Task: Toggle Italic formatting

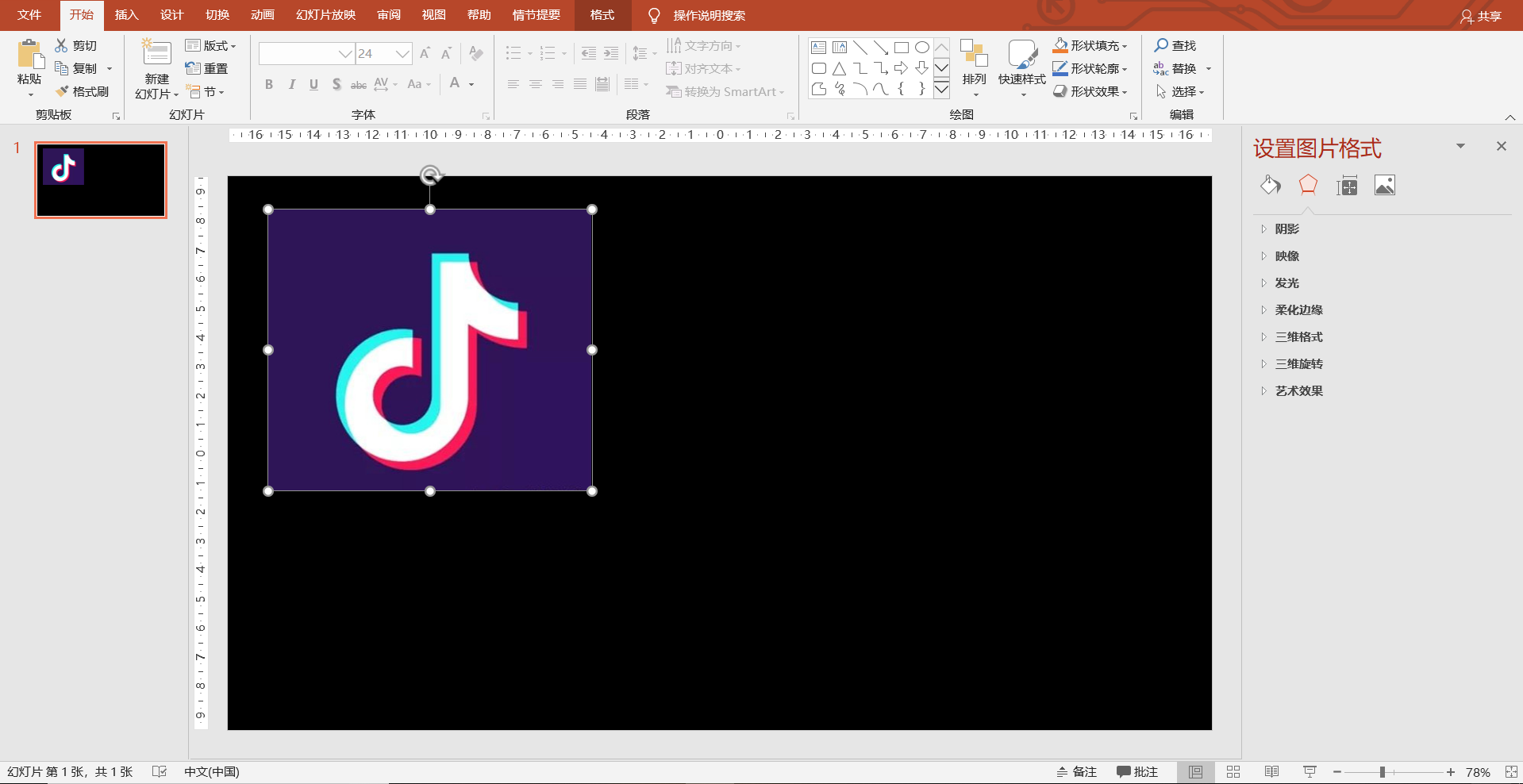Action: pyautogui.click(x=291, y=84)
